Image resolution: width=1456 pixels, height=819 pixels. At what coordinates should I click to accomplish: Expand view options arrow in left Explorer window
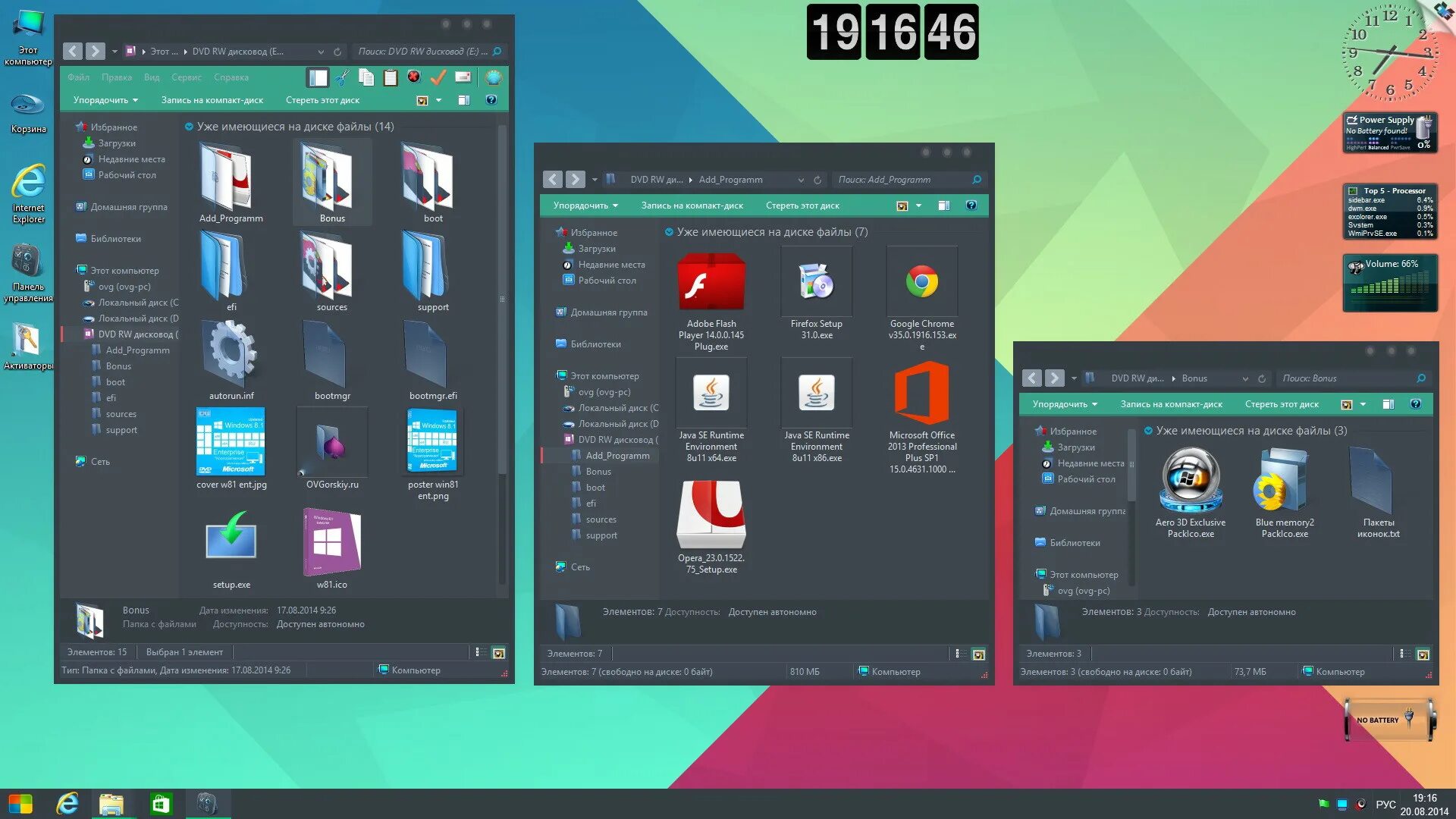pyautogui.click(x=438, y=100)
